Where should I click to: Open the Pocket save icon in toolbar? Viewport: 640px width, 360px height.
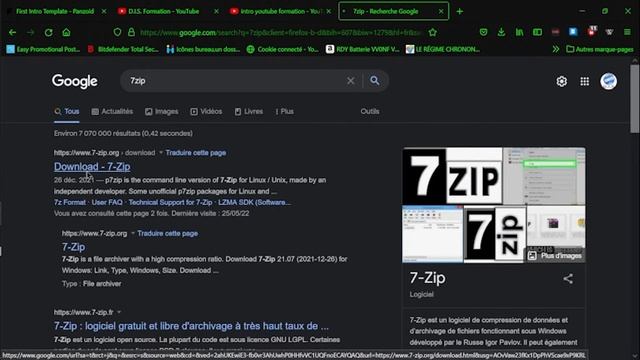(x=483, y=32)
